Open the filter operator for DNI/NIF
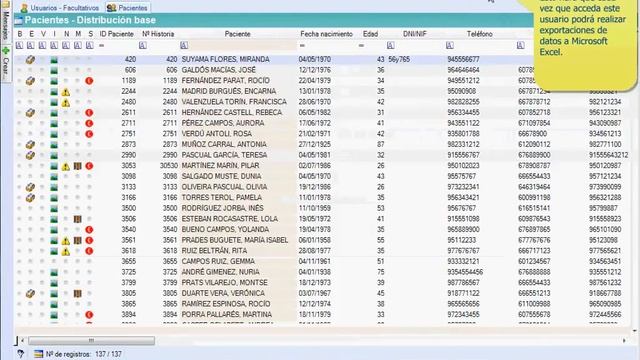Image resolution: width=640 pixels, height=360 pixels. coord(391,46)
